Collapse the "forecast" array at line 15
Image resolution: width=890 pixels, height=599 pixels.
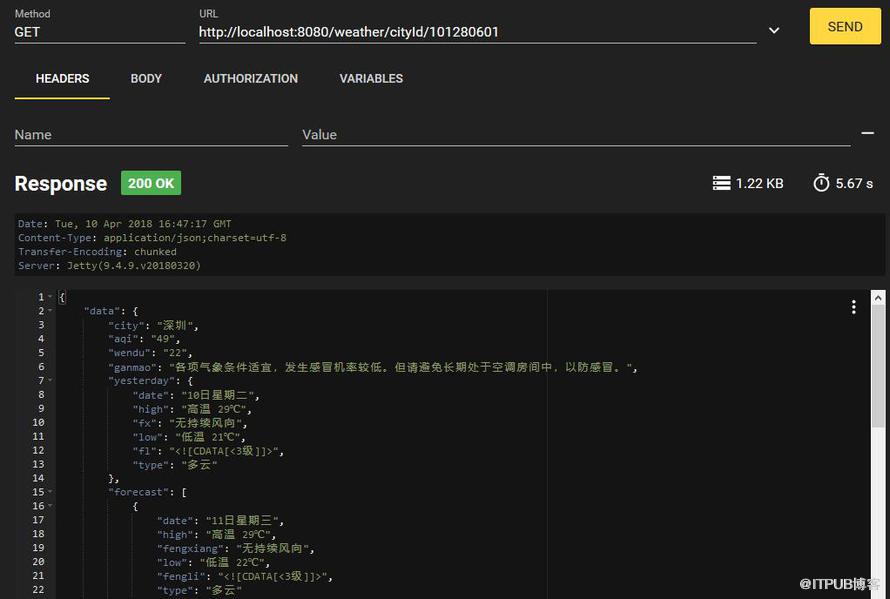(x=50, y=492)
